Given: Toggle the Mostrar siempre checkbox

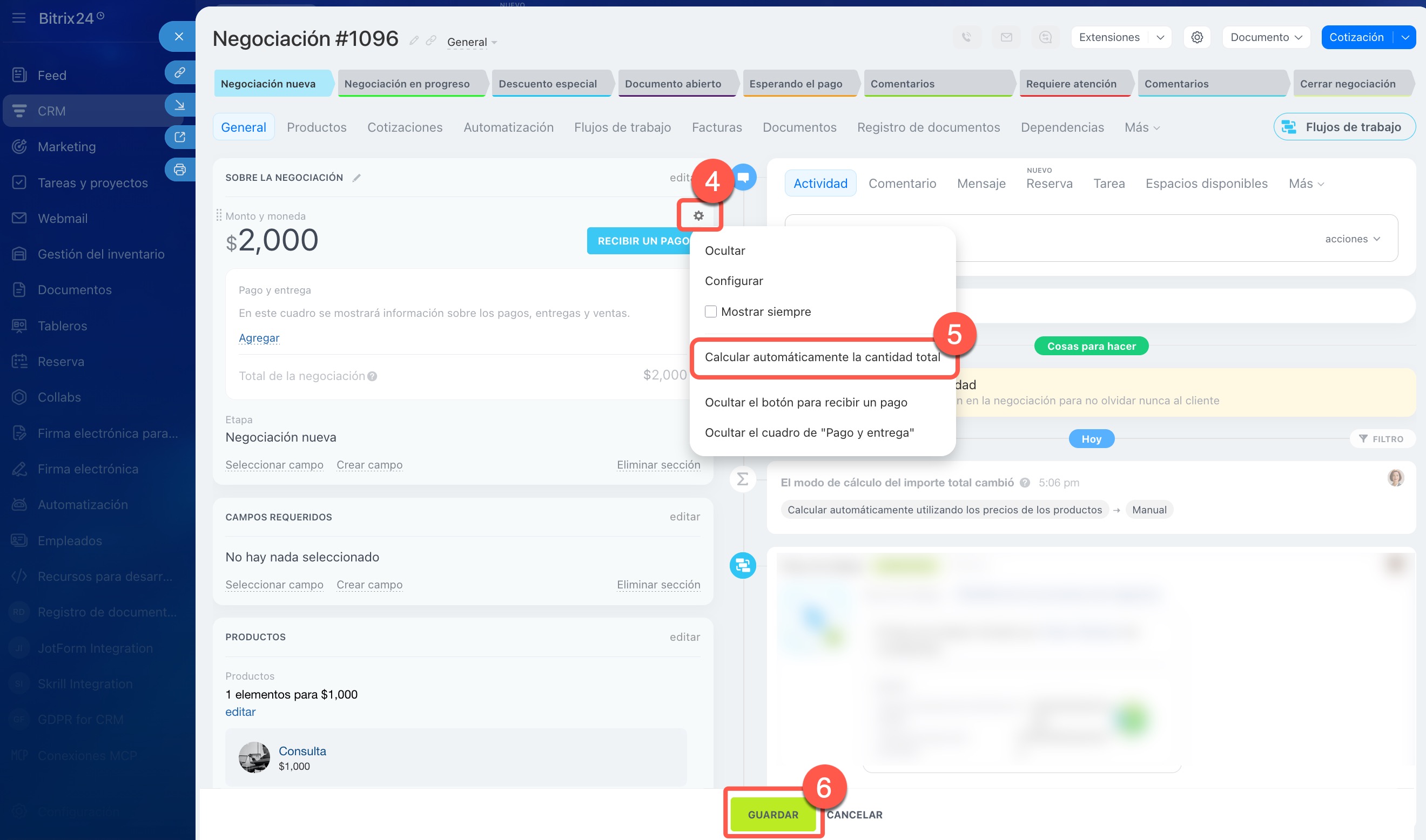Looking at the screenshot, I should tap(710, 312).
